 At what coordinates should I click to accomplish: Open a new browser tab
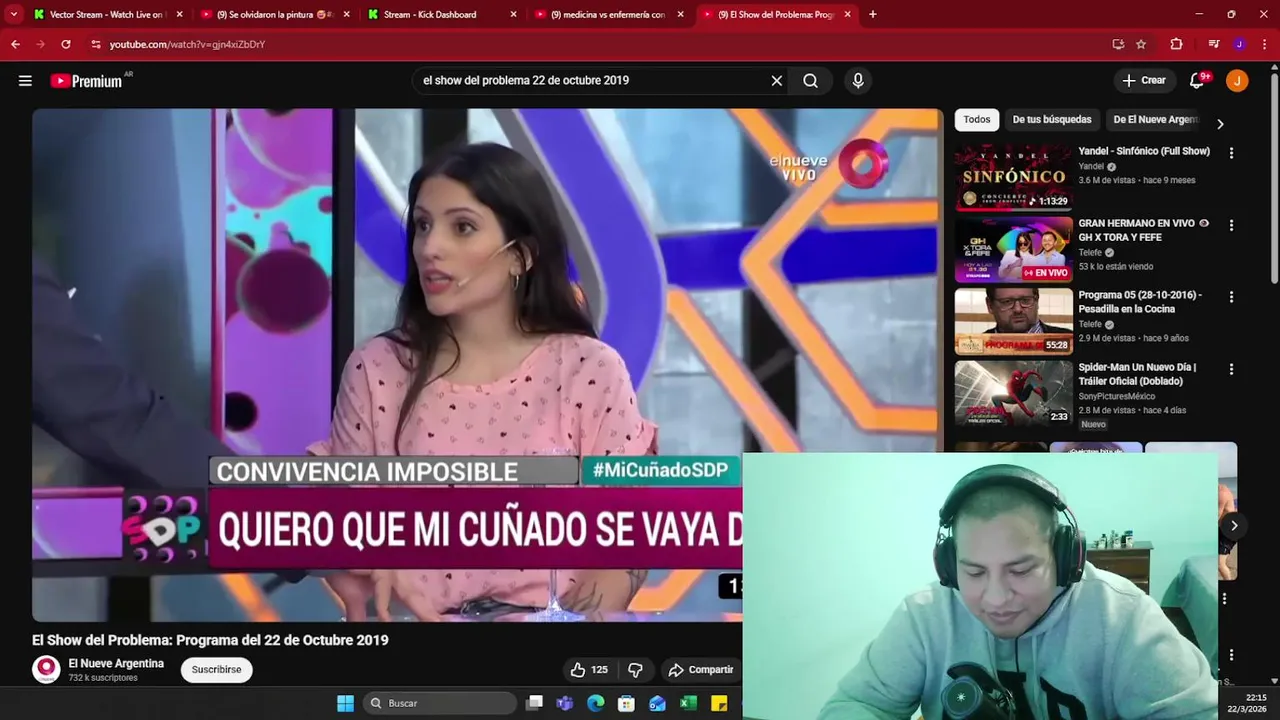[872, 14]
